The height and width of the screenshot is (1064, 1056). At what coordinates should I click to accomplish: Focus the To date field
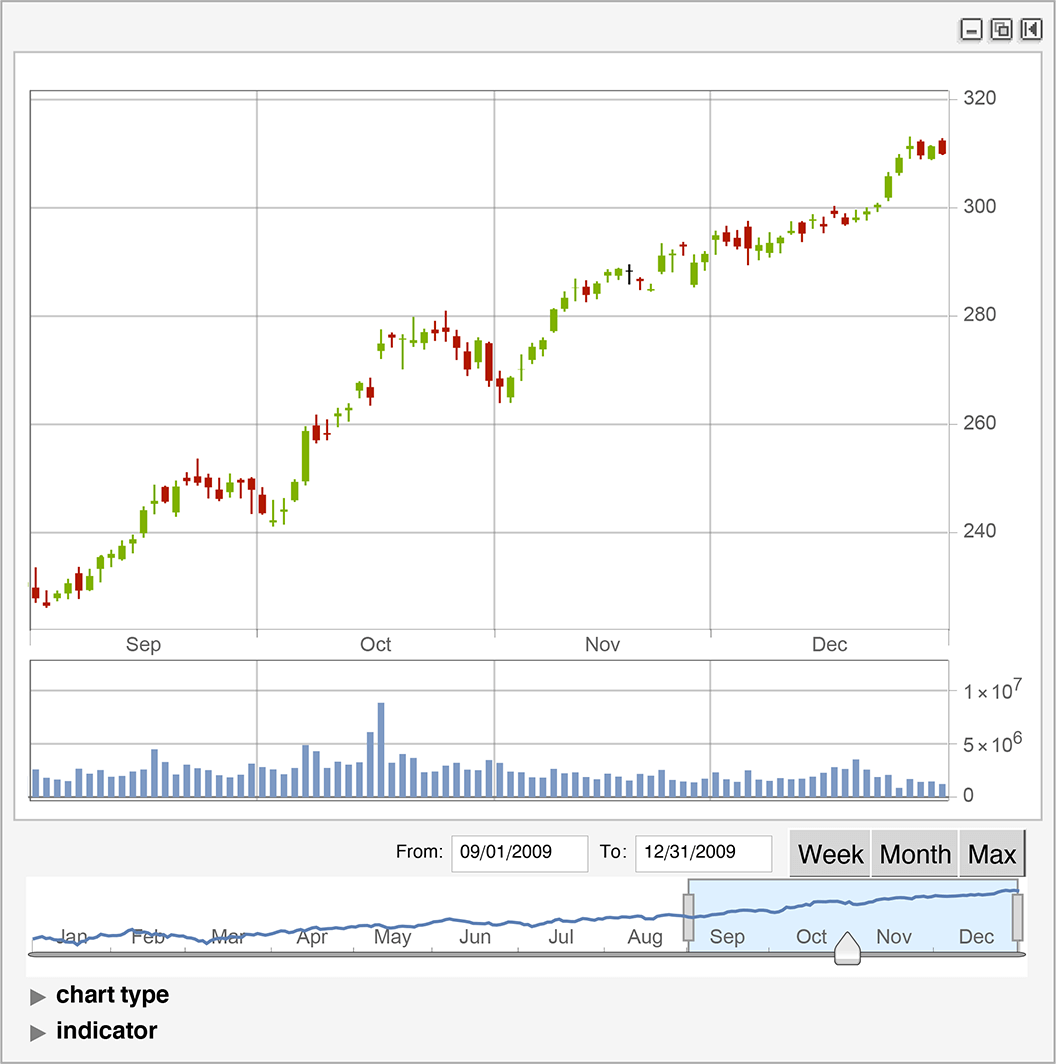click(x=703, y=853)
